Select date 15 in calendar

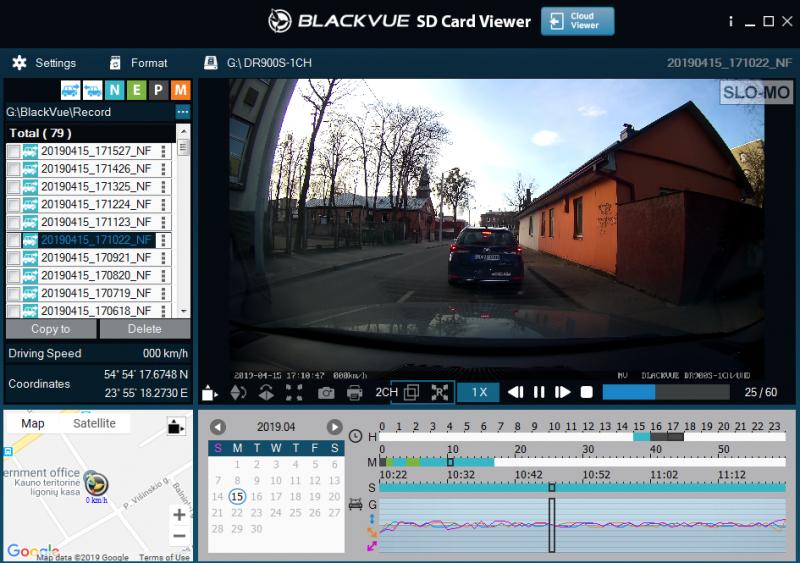[x=237, y=497]
